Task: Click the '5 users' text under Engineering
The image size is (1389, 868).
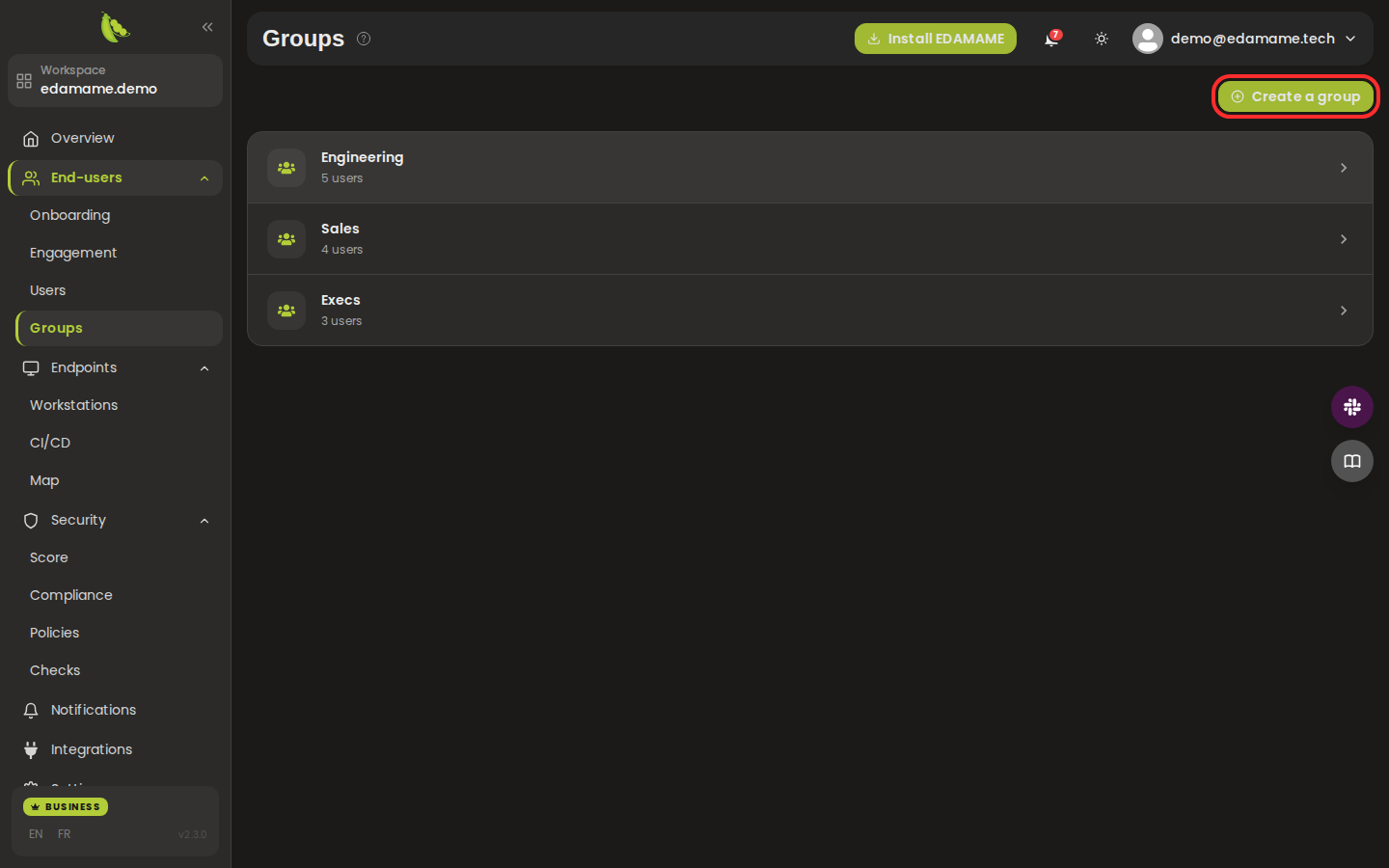Action: coord(342,178)
